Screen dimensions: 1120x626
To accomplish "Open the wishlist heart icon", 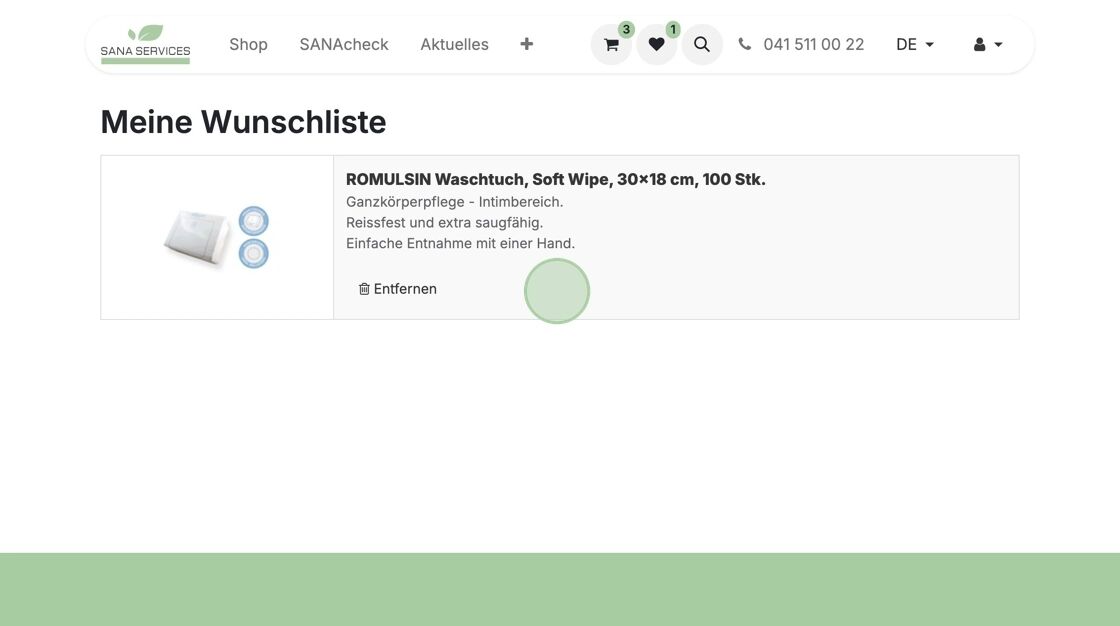I will tap(656, 45).
